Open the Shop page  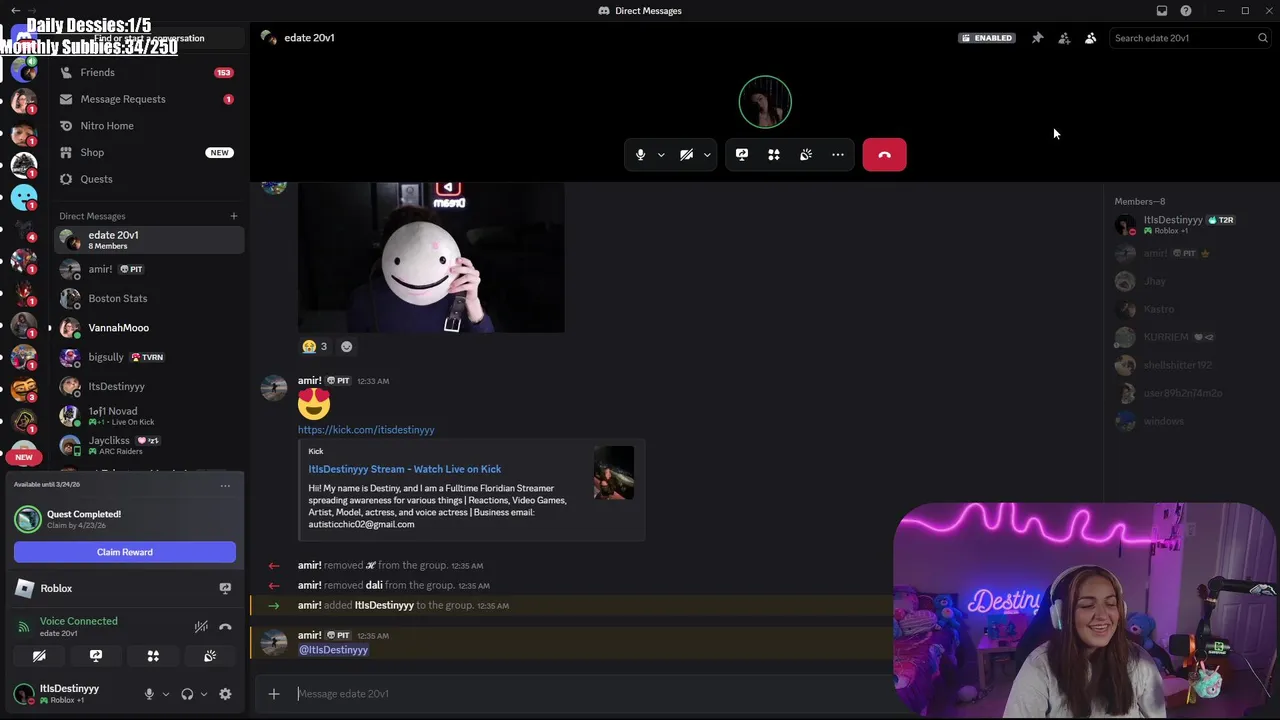(149, 152)
